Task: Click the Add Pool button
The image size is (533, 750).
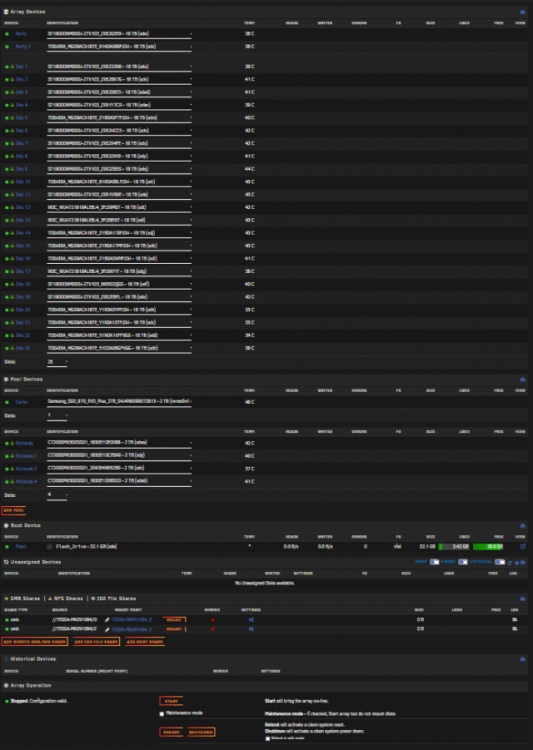Action: (x=13, y=511)
